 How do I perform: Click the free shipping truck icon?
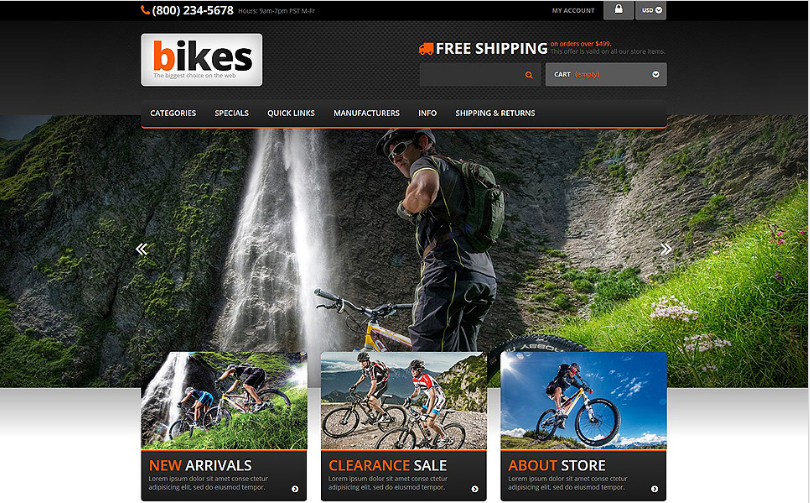coord(426,49)
